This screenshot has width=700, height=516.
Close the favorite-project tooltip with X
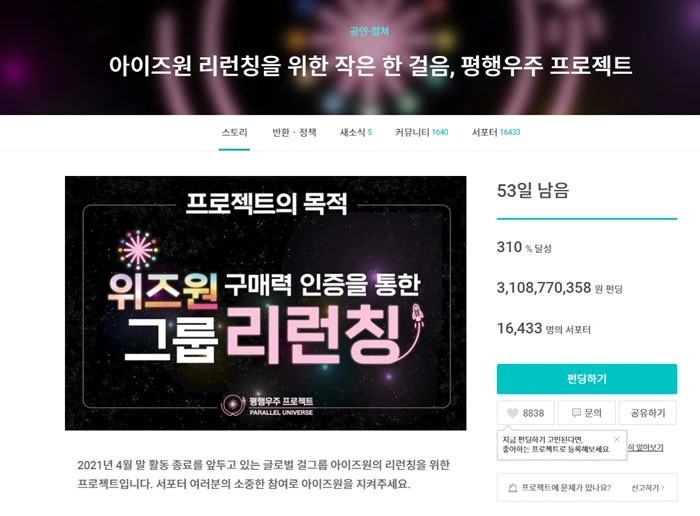[617, 439]
